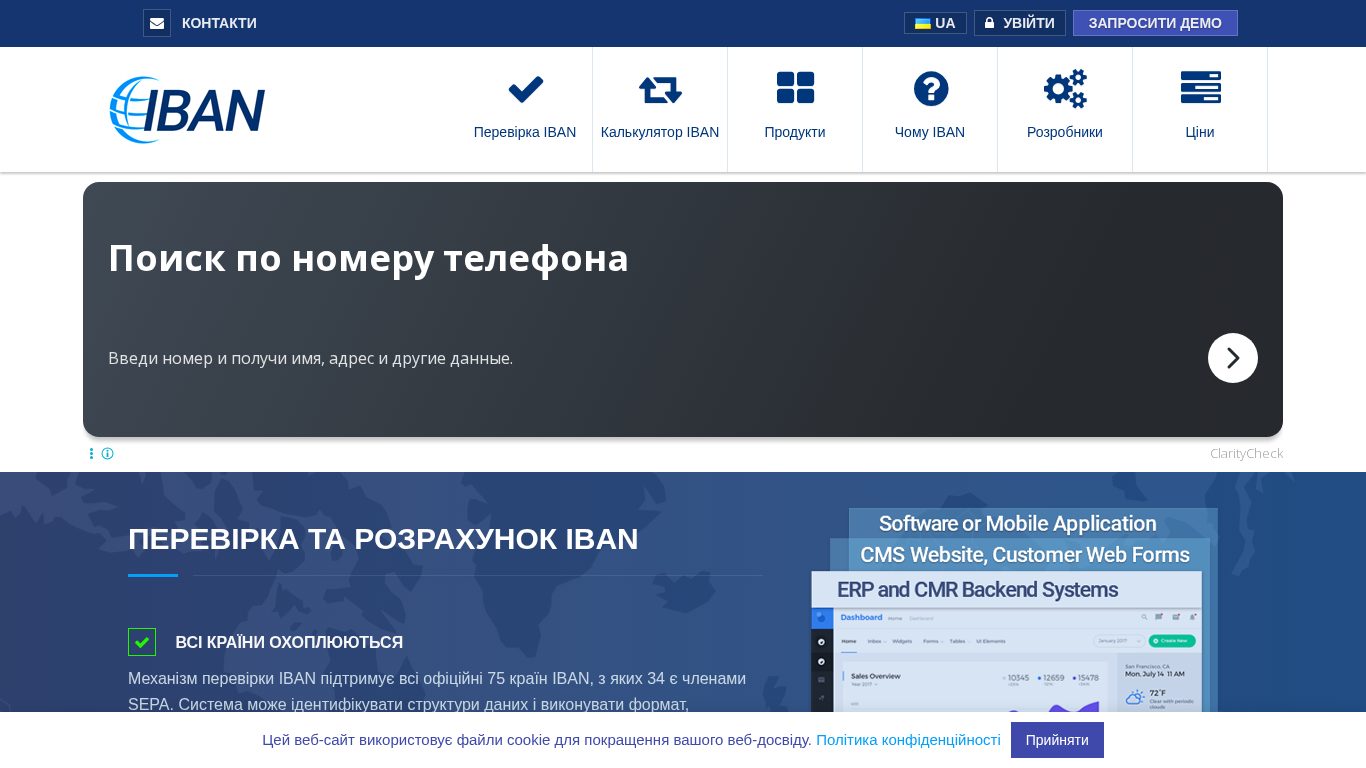Click the exchange arrows Калькулятор icon
1366x768 pixels.
click(x=660, y=89)
